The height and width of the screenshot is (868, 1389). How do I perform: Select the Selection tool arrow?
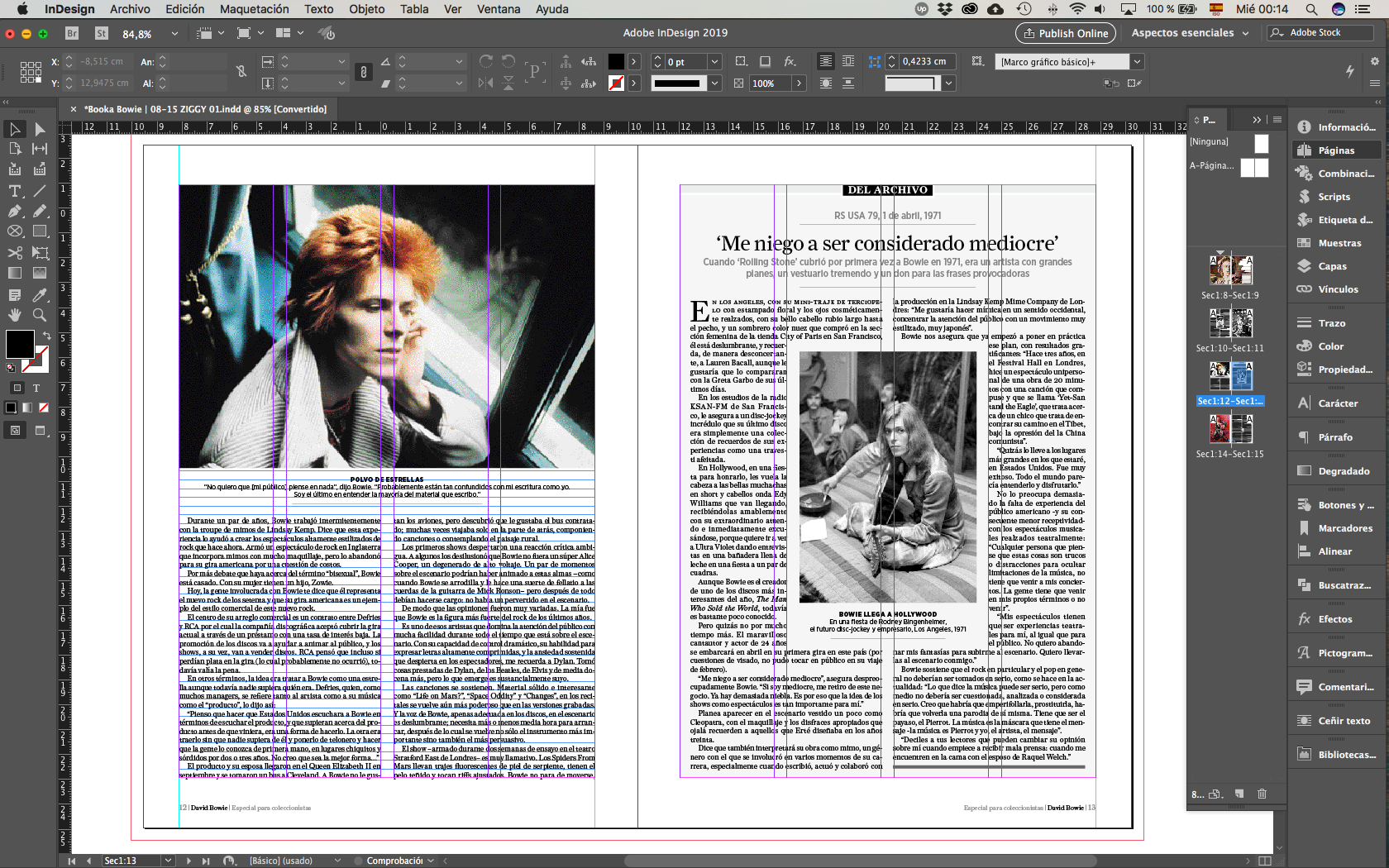pyautogui.click(x=15, y=129)
